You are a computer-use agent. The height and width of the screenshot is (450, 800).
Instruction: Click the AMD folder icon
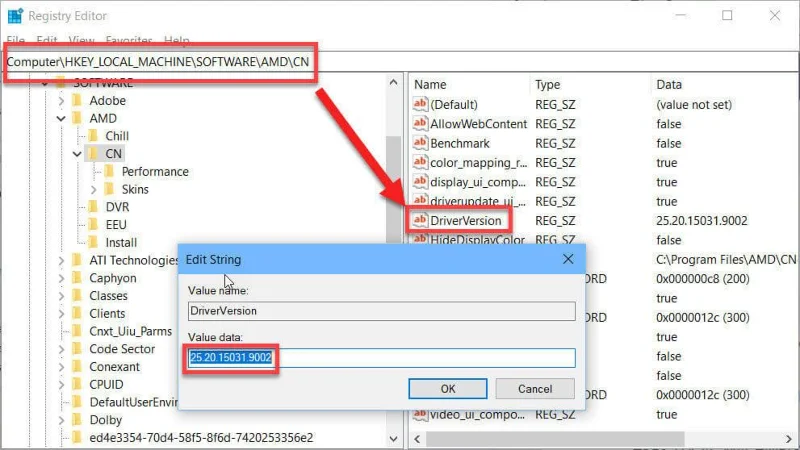click(x=77, y=118)
